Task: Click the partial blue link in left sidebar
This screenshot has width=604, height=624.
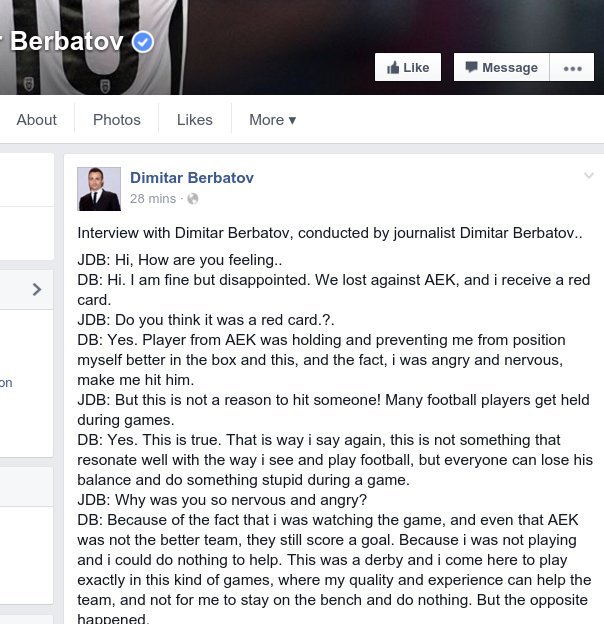Action: coord(6,382)
